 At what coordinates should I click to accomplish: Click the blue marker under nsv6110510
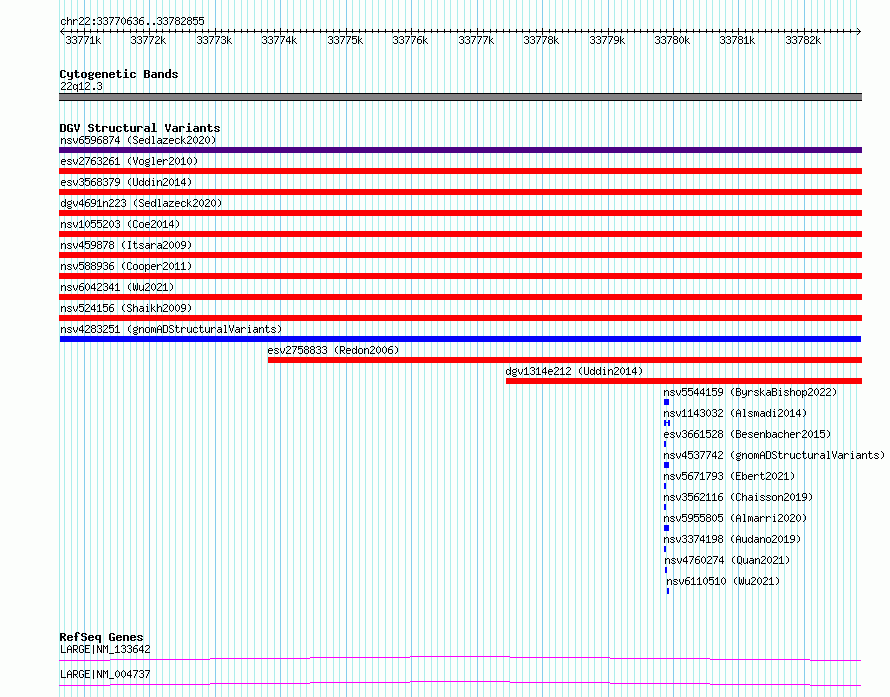[668, 591]
